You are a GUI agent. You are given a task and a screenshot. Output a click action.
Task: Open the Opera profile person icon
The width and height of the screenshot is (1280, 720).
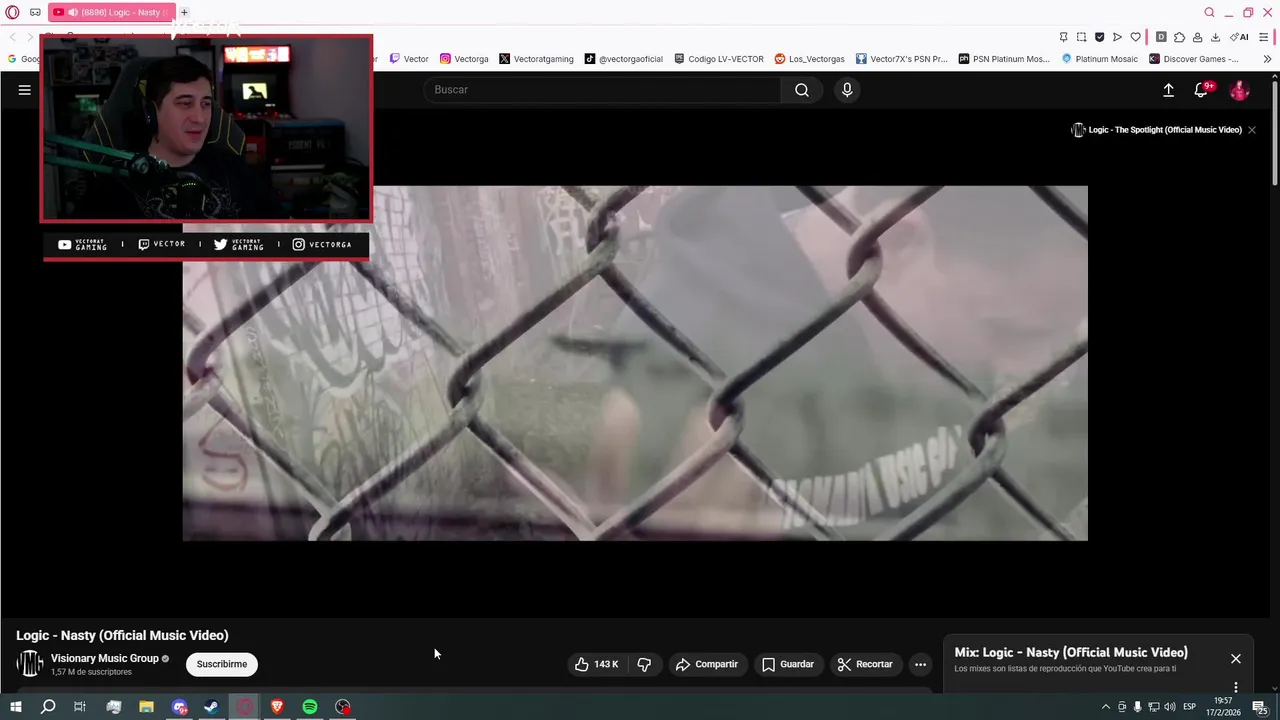1197,37
